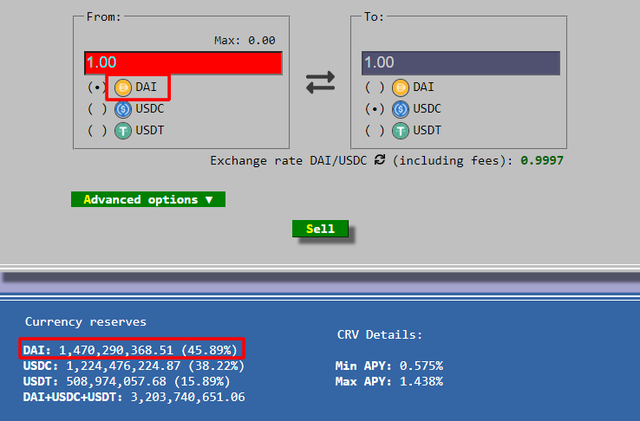Click the USDC coin icon in From panel
This screenshot has width=640, height=421.
click(123, 109)
